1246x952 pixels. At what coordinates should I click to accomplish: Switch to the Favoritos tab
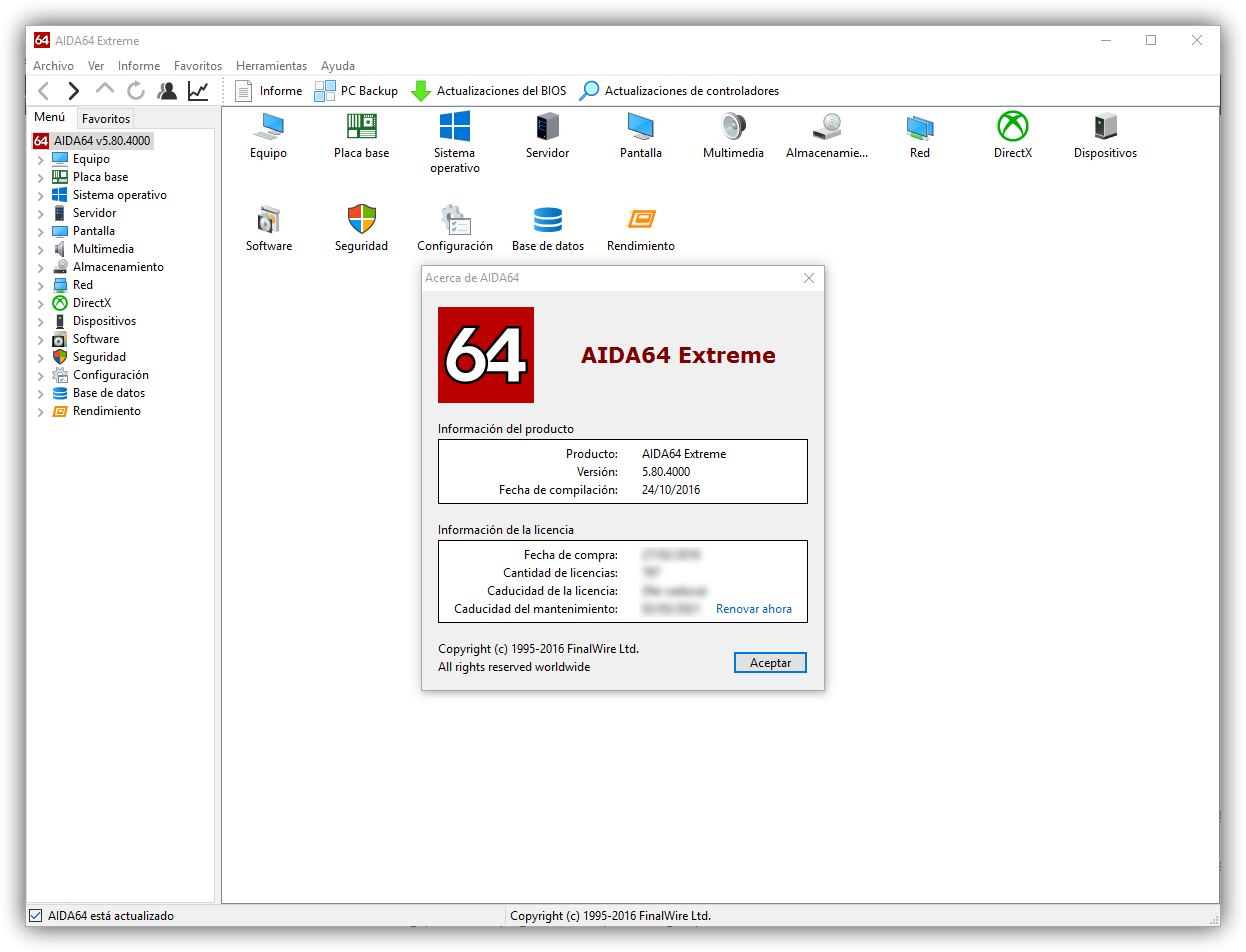coord(106,118)
